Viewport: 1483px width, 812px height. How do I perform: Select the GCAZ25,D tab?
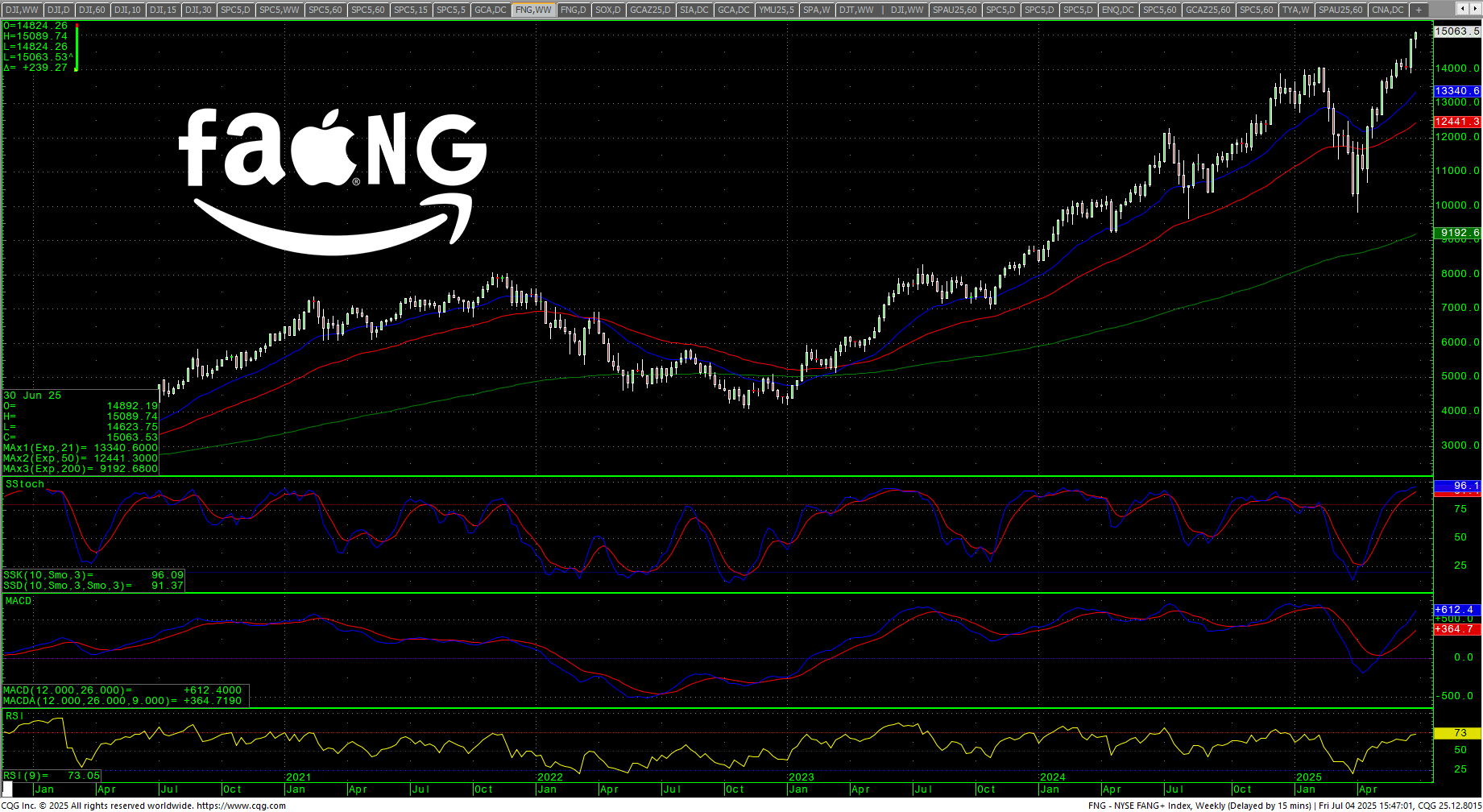pyautogui.click(x=650, y=10)
